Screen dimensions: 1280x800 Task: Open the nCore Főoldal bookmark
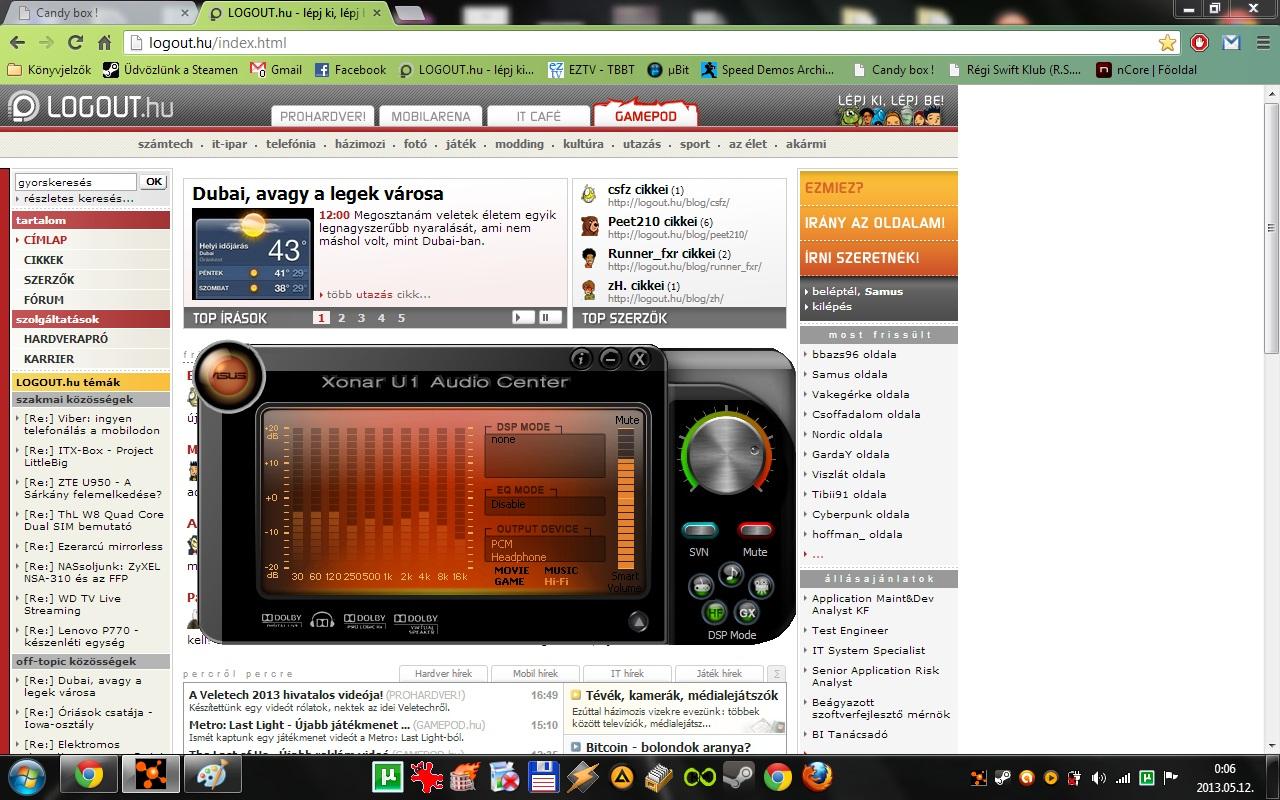click(1146, 70)
